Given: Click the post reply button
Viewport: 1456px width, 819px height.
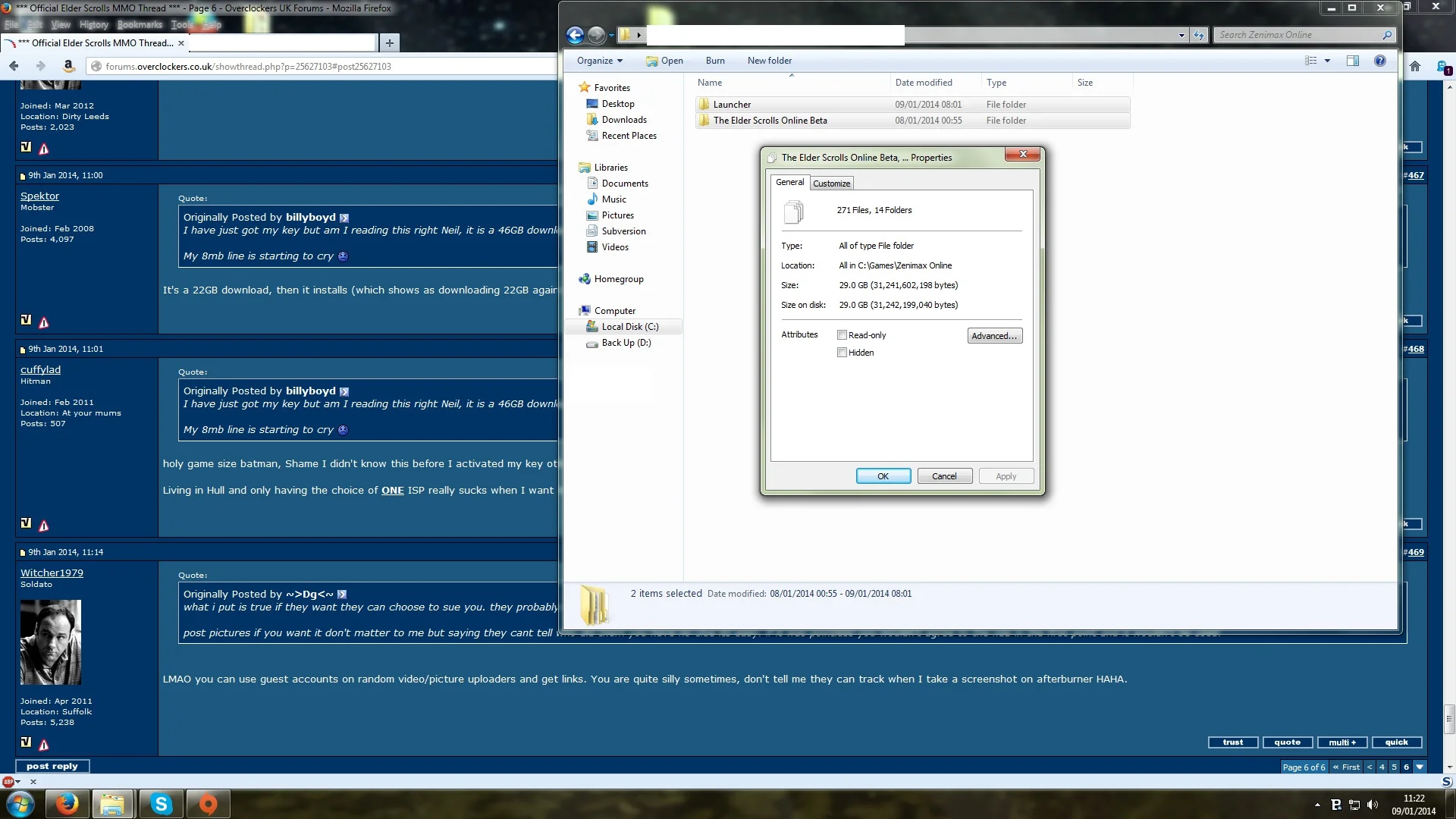Looking at the screenshot, I should click(52, 766).
